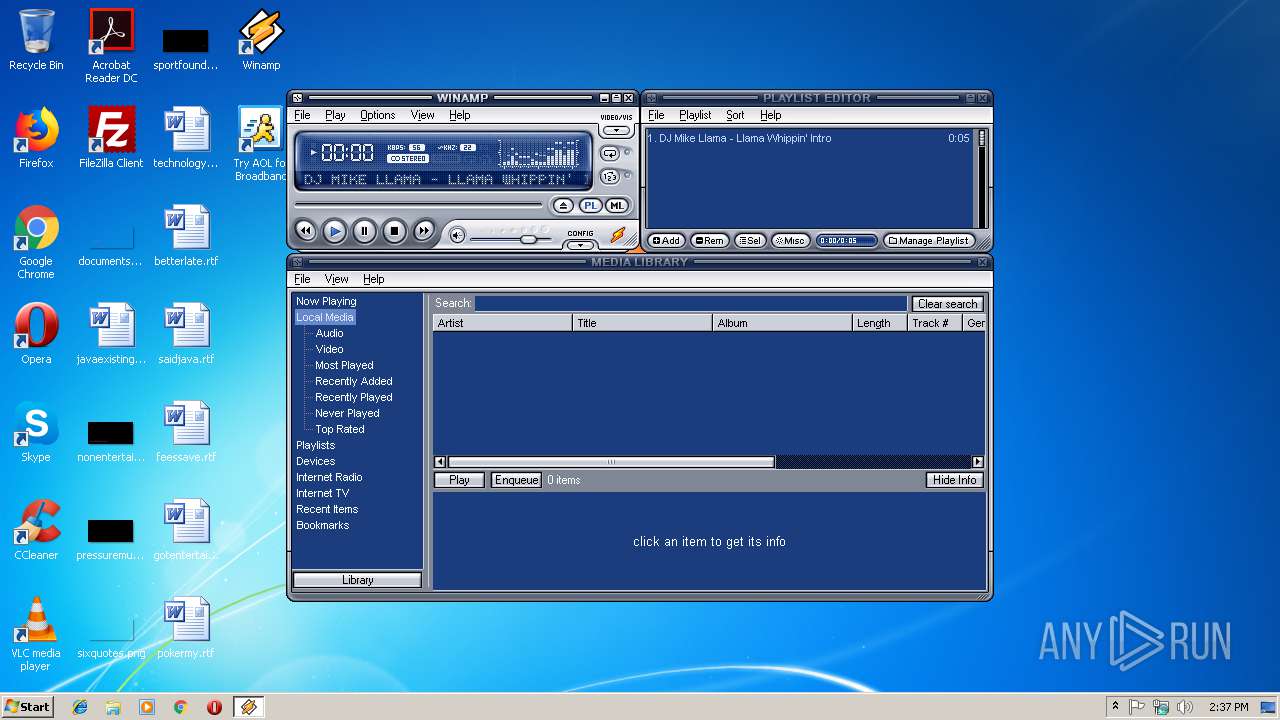The width and height of the screenshot is (1280, 720).
Task: Toggle the Playlist Editor with the PL button
Action: pos(590,206)
